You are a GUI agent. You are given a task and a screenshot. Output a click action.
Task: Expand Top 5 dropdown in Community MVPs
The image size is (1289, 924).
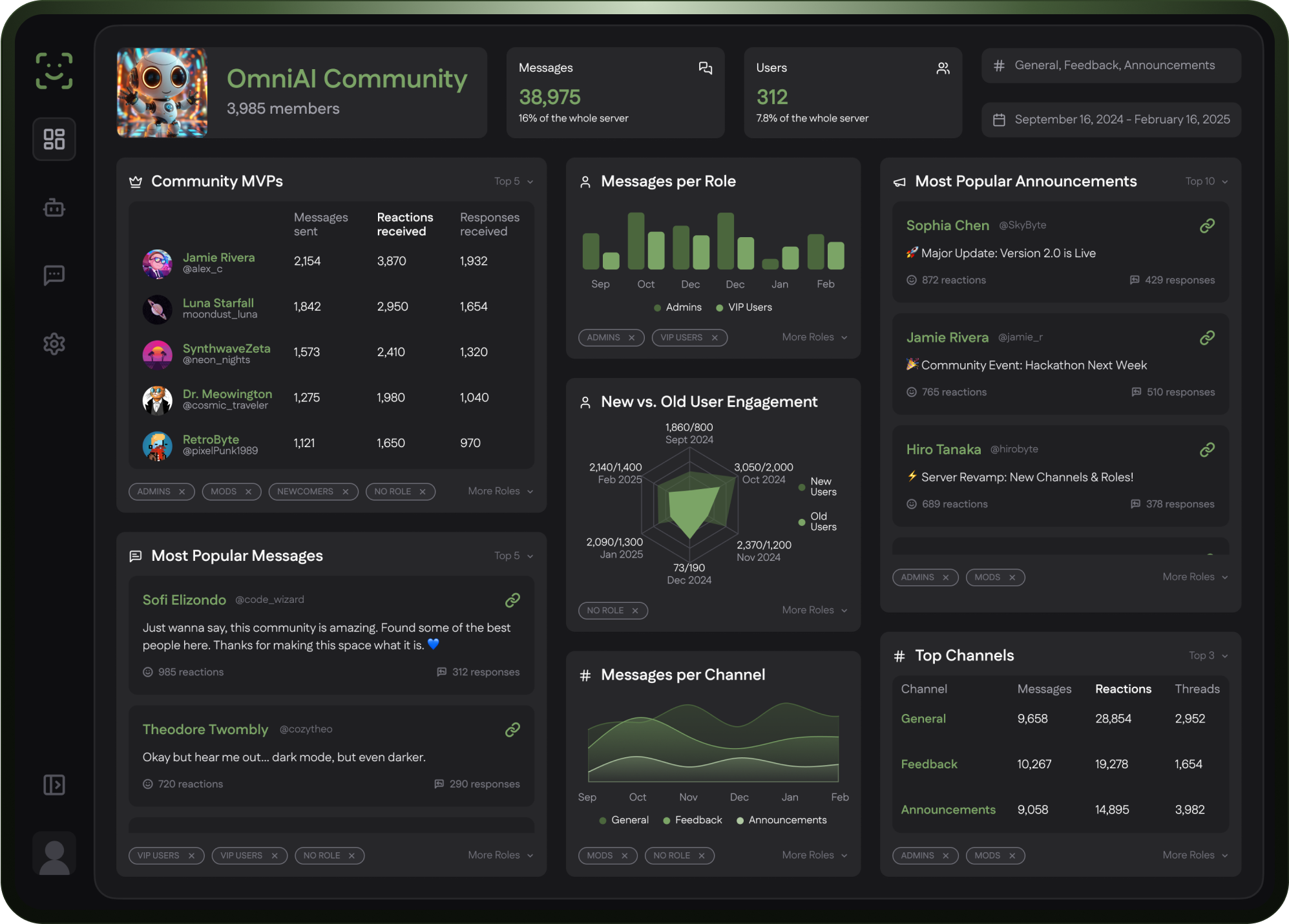coord(514,182)
